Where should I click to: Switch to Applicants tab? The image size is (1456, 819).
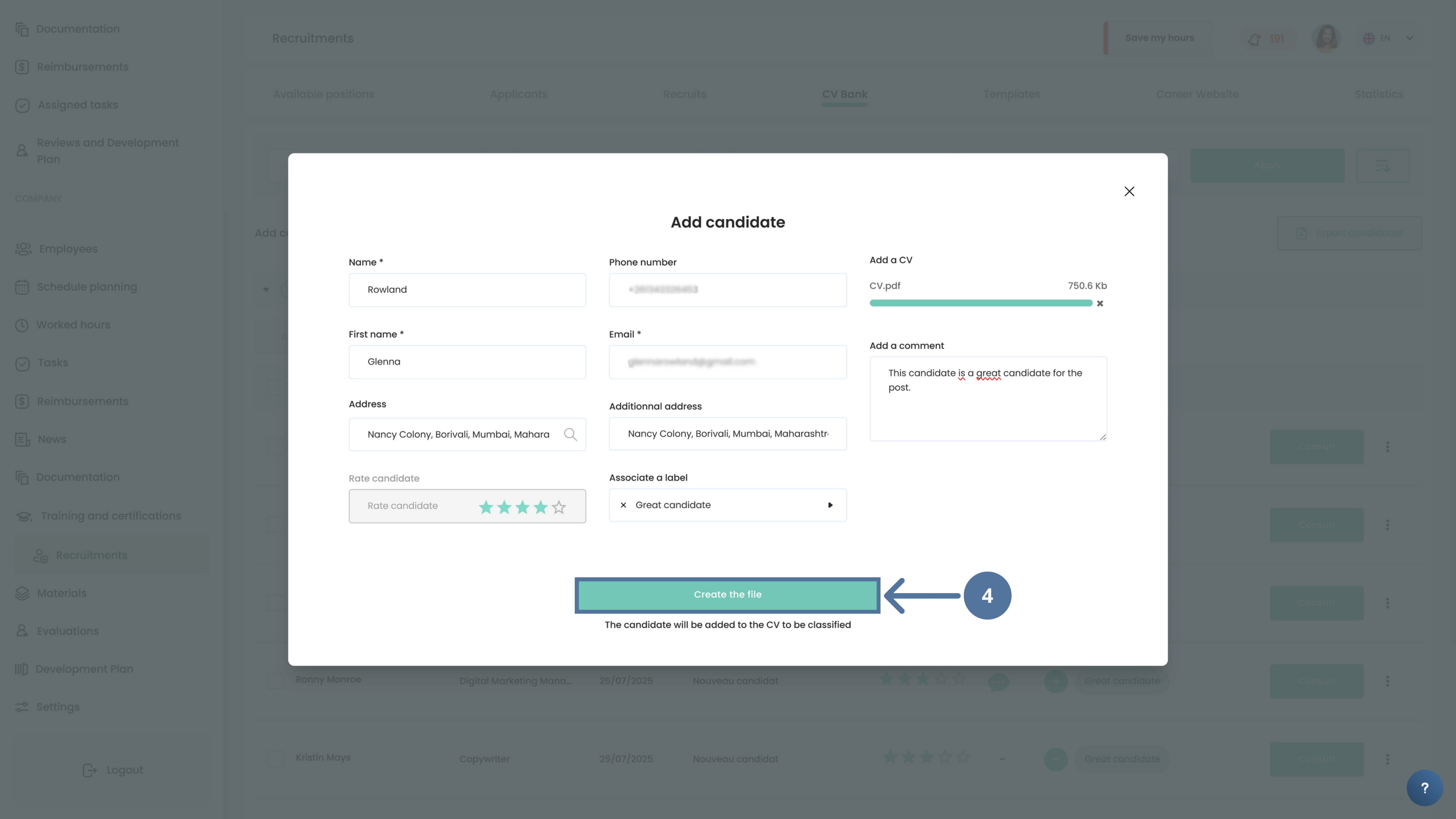(x=518, y=94)
